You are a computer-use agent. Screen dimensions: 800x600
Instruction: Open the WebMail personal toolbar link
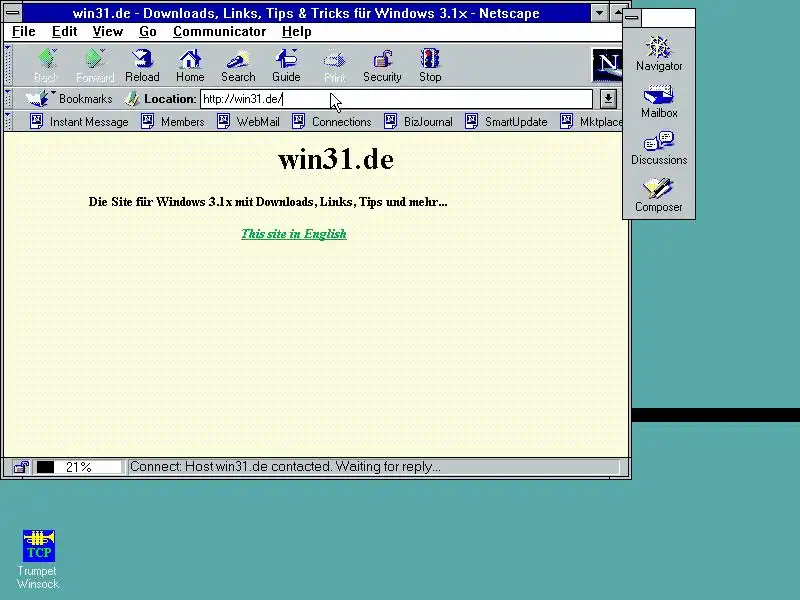point(248,122)
